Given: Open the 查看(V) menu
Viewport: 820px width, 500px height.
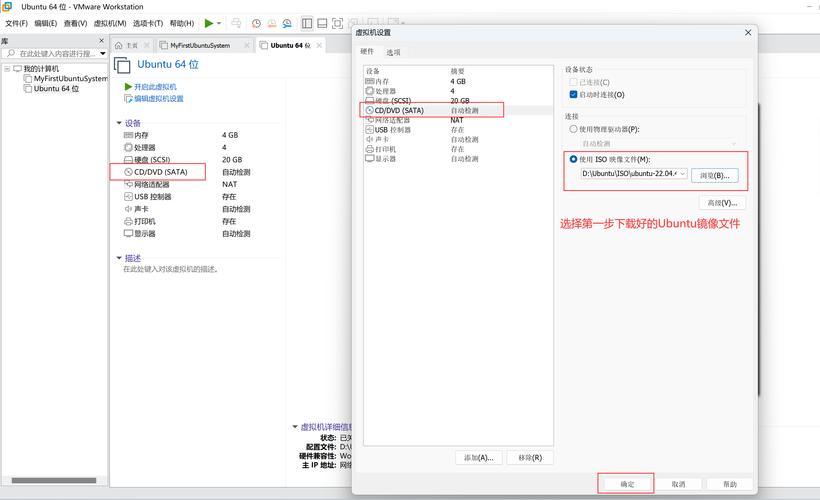Looking at the screenshot, I should point(75,23).
